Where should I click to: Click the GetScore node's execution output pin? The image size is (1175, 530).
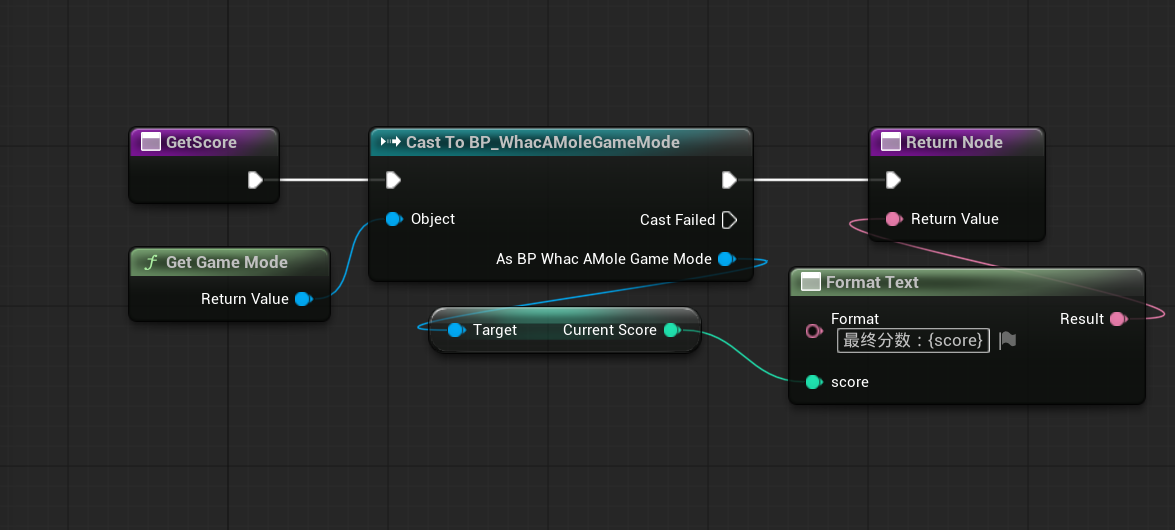click(x=255, y=180)
